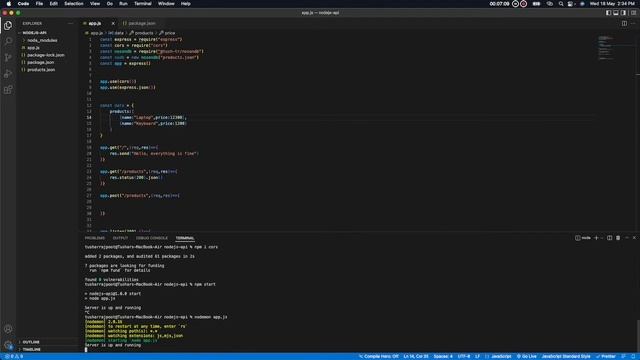Open the Manage gear in activity bar
The width and height of the screenshot is (640, 360).
[8, 345]
